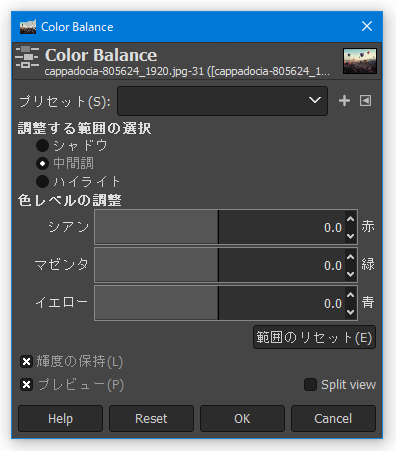Decrease the イエロー–青 value with down arrow
Viewport: 396px width, 451px height.
(x=350, y=312)
